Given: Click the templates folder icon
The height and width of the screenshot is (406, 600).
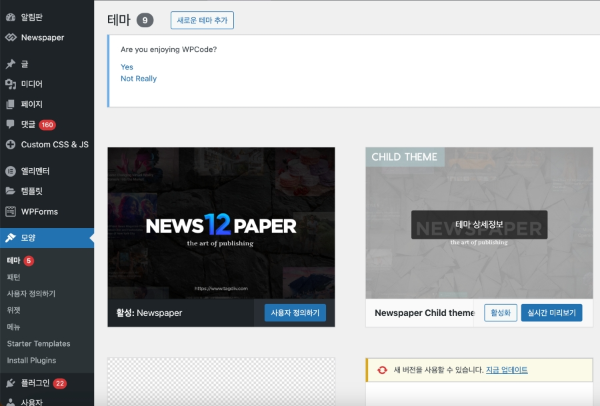Looking at the screenshot, I should 10,191.
